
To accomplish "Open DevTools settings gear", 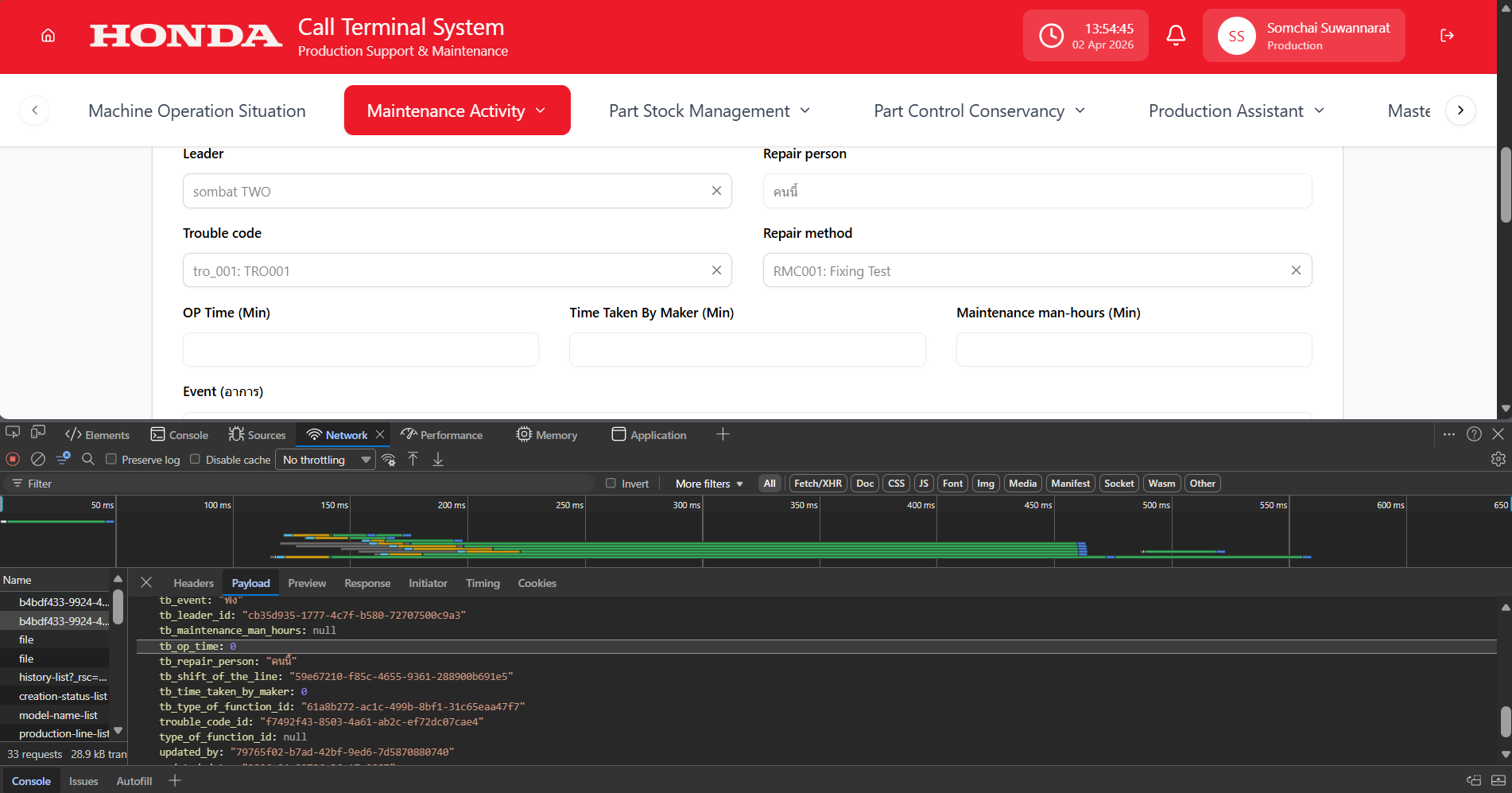I will pos(1498,459).
